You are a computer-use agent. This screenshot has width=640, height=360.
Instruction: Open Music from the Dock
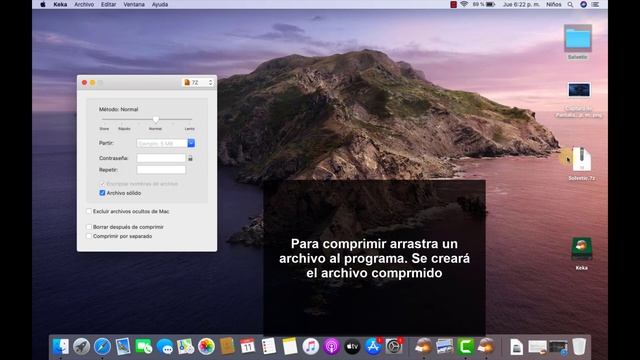310,347
